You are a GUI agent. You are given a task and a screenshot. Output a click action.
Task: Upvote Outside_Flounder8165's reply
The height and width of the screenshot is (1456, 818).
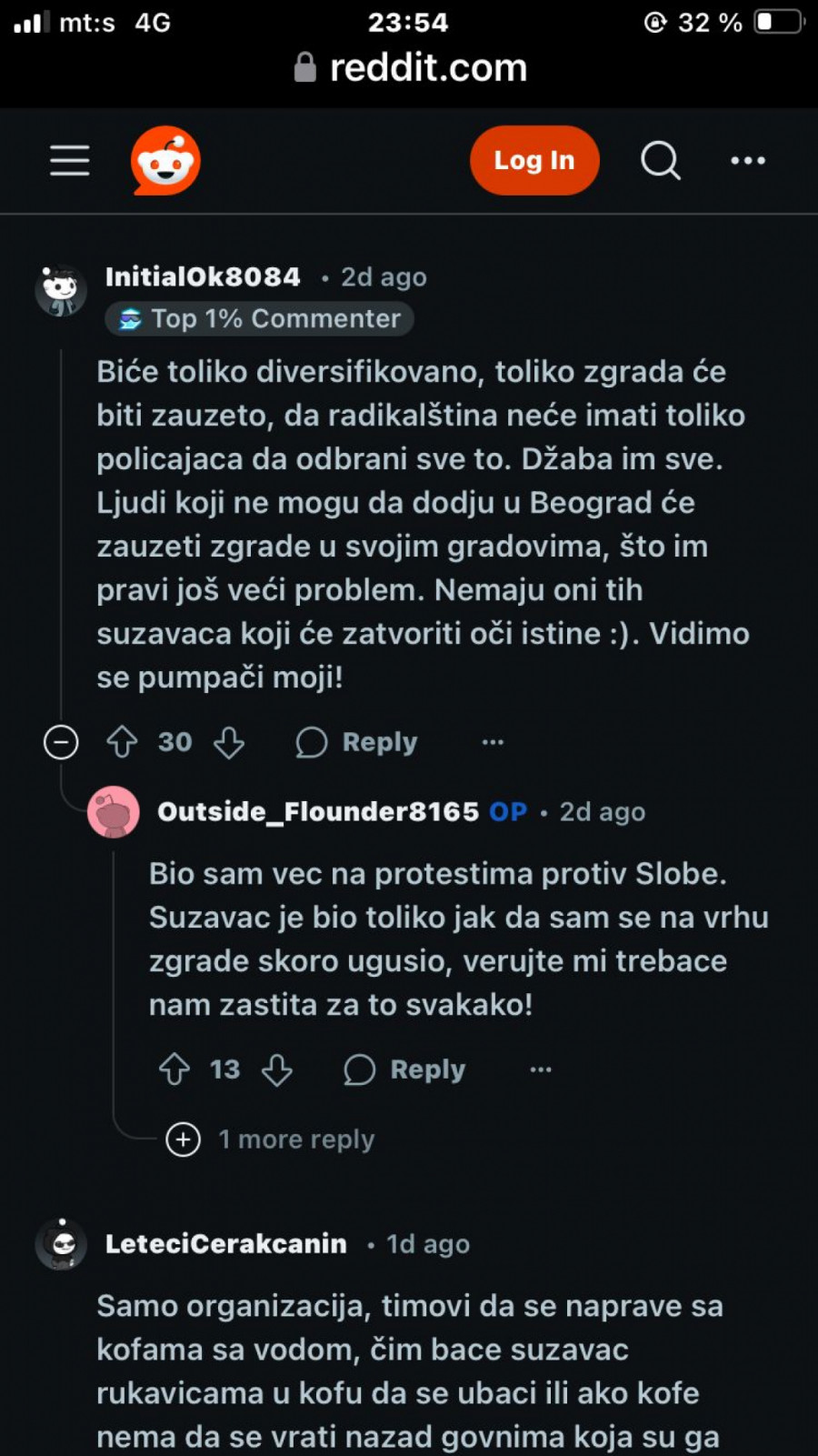pyautogui.click(x=175, y=1069)
